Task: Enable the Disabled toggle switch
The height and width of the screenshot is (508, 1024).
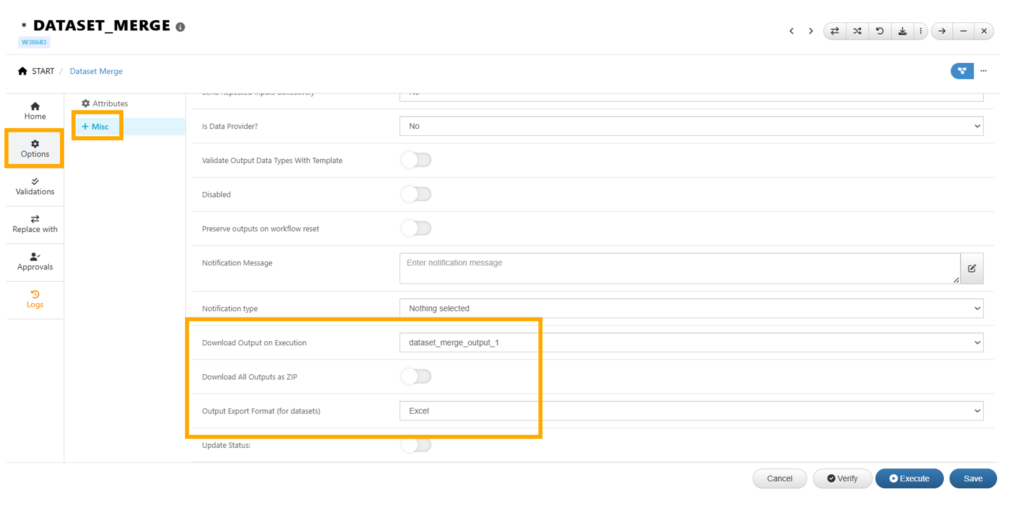Action: click(415, 194)
